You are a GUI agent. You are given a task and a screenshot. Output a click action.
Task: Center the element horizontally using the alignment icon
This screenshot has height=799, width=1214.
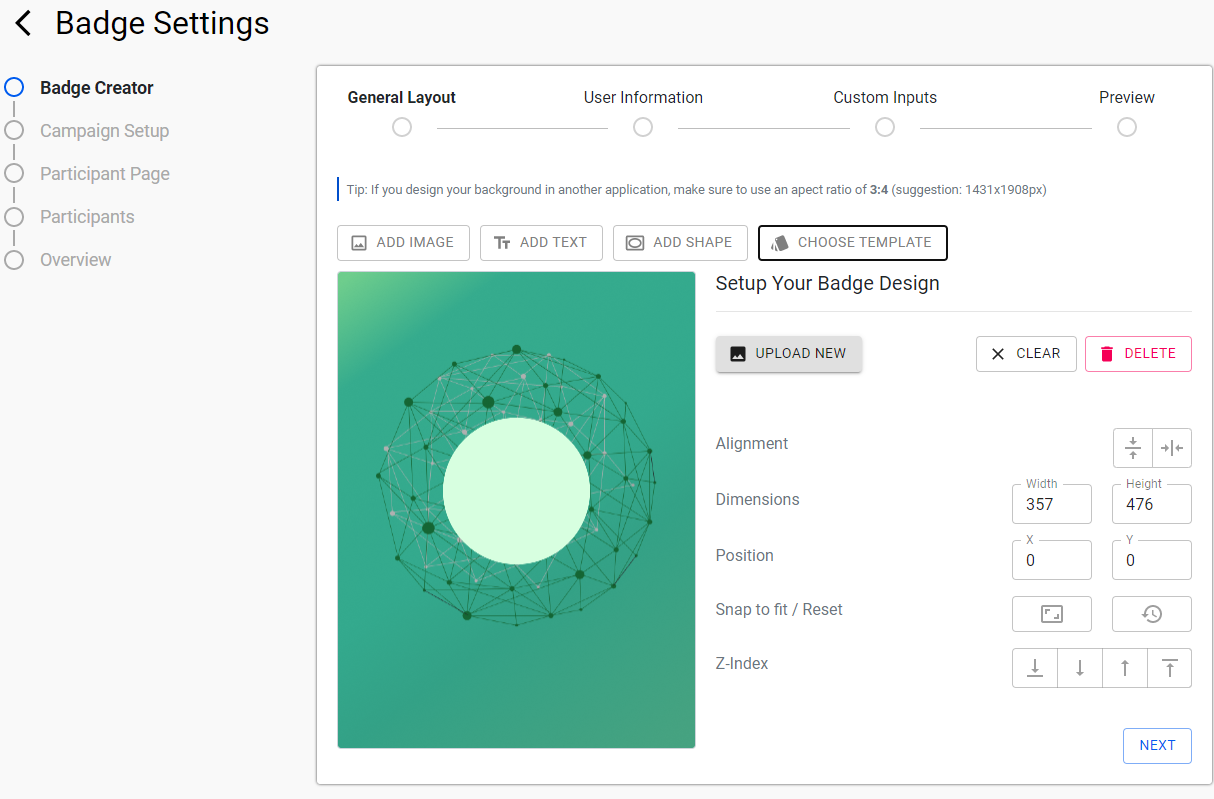1171,447
